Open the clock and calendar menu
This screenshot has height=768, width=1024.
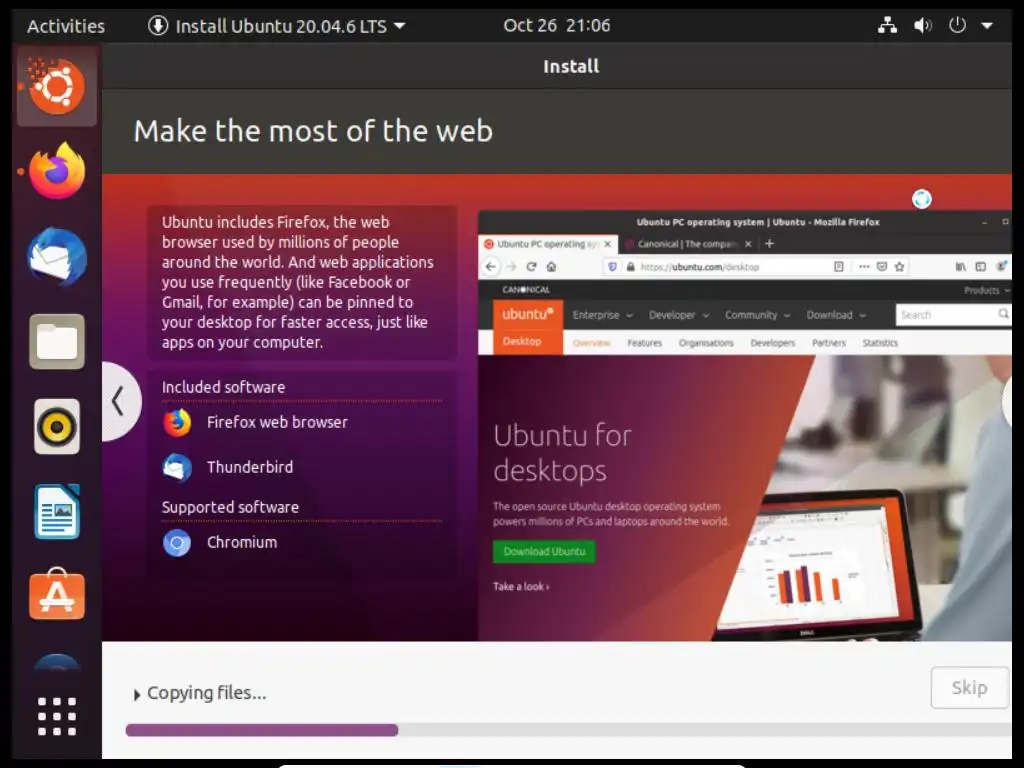tap(556, 25)
